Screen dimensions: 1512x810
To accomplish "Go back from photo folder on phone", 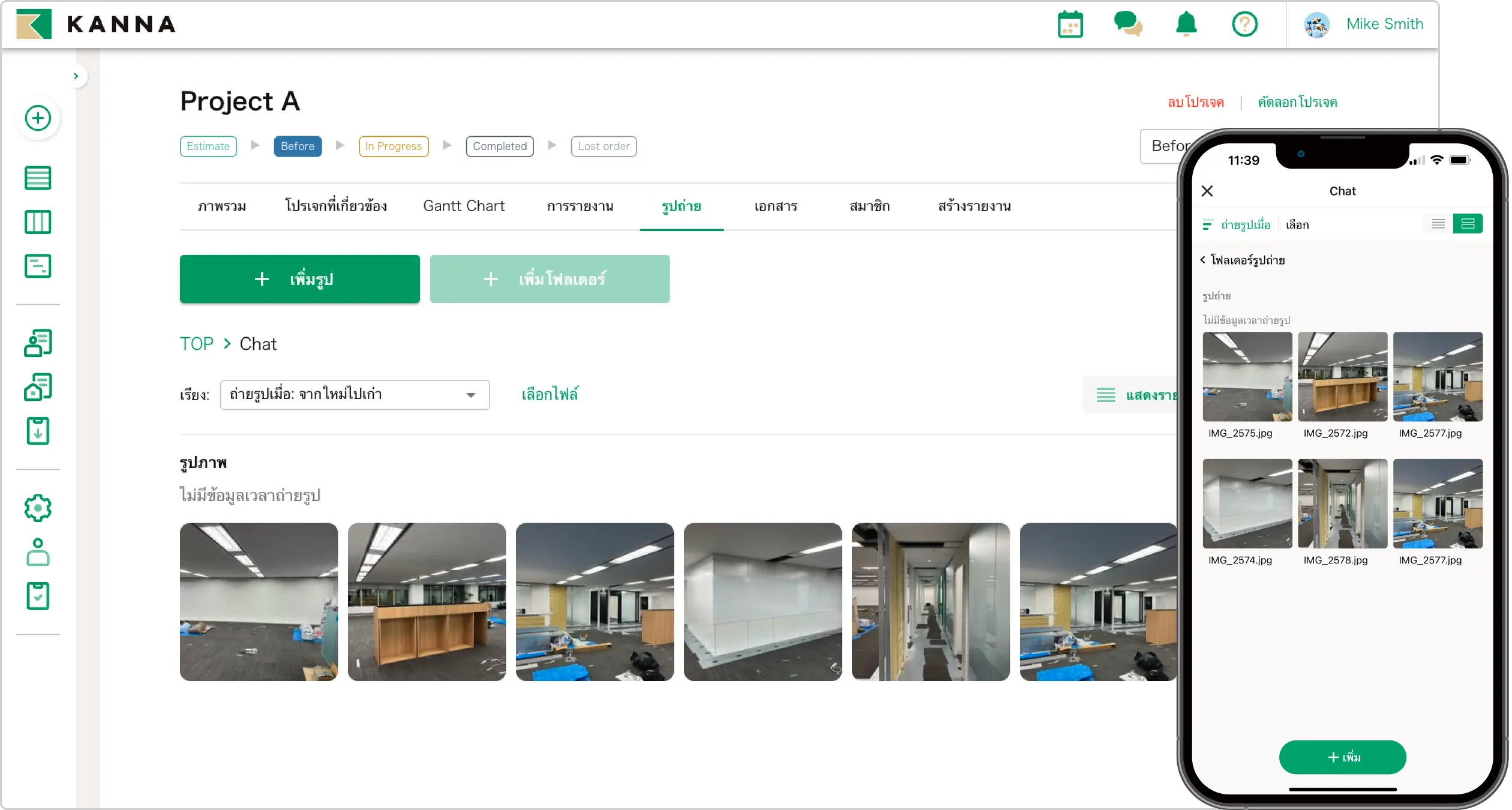I will pos(1203,260).
